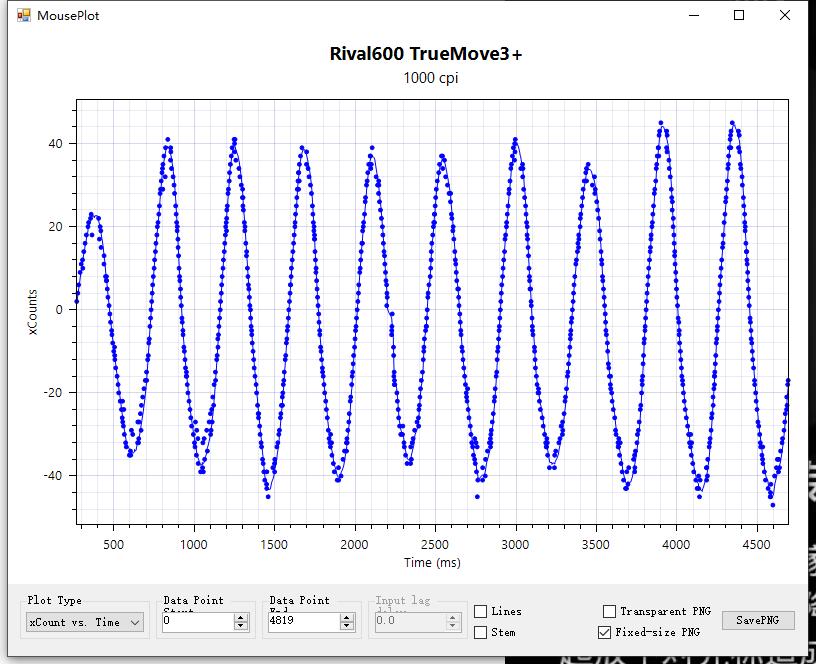Click the Time (ms) axis label
Image resolution: width=816 pixels, height=664 pixels.
pyautogui.click(x=432, y=563)
